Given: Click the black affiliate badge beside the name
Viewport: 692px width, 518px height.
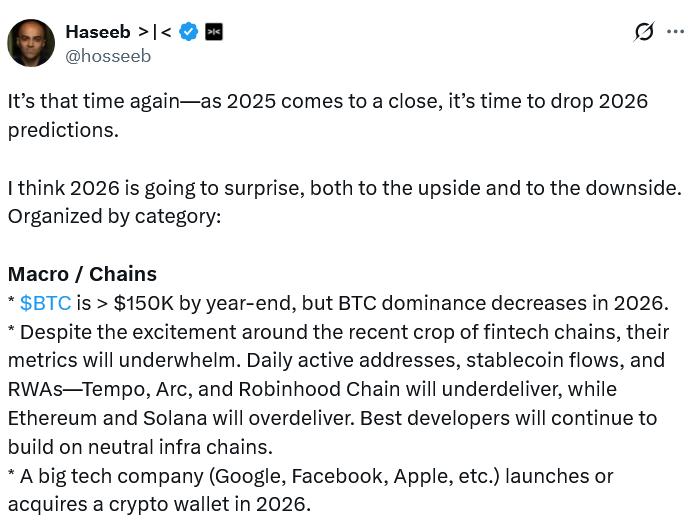Looking at the screenshot, I should click(213, 32).
